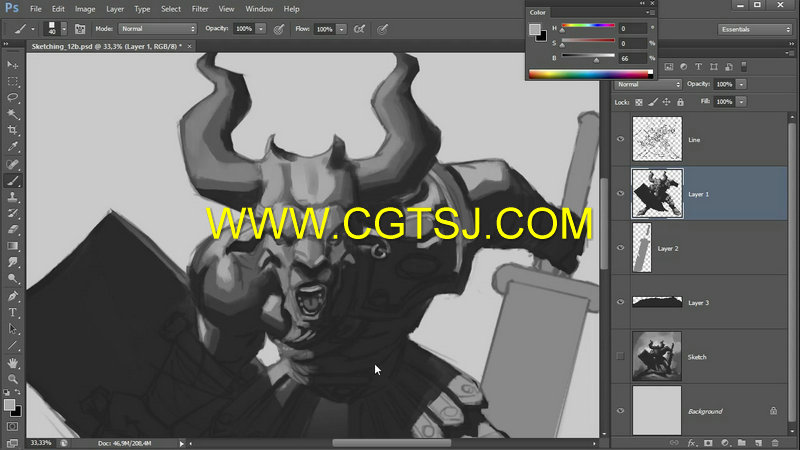Toggle tablet pressure controls opacity

[x=279, y=29]
